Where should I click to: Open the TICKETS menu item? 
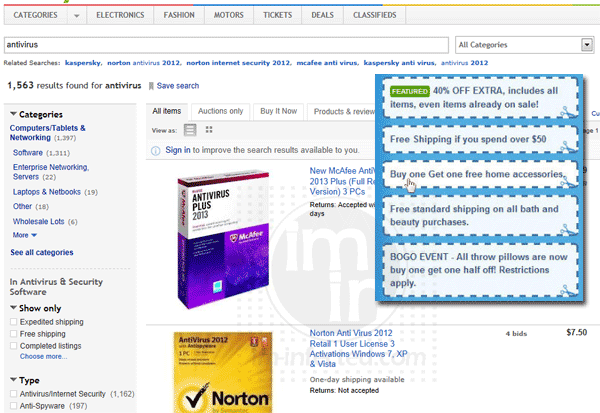pyautogui.click(x=277, y=15)
